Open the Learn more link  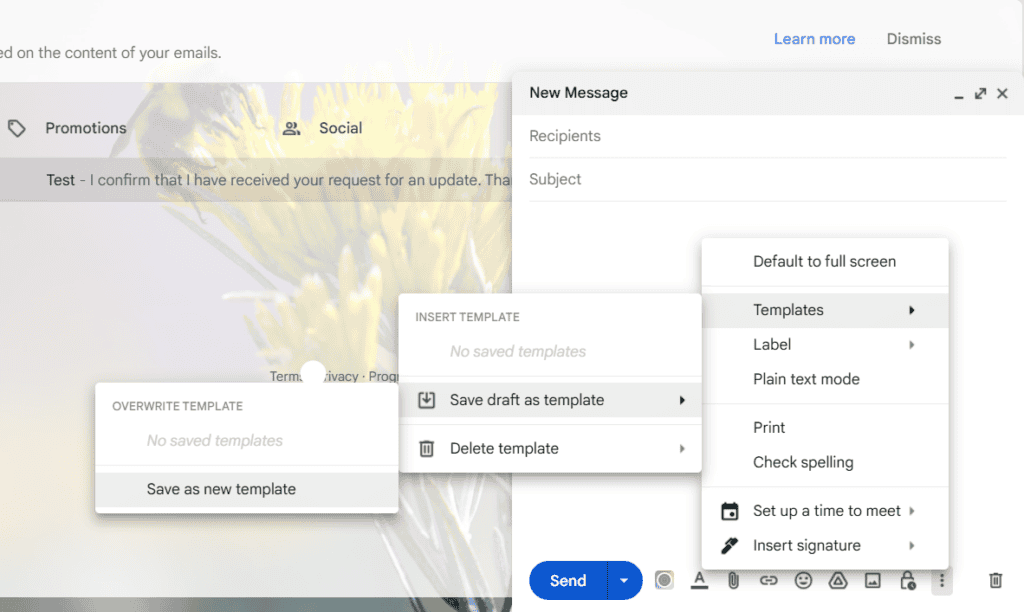(x=814, y=38)
